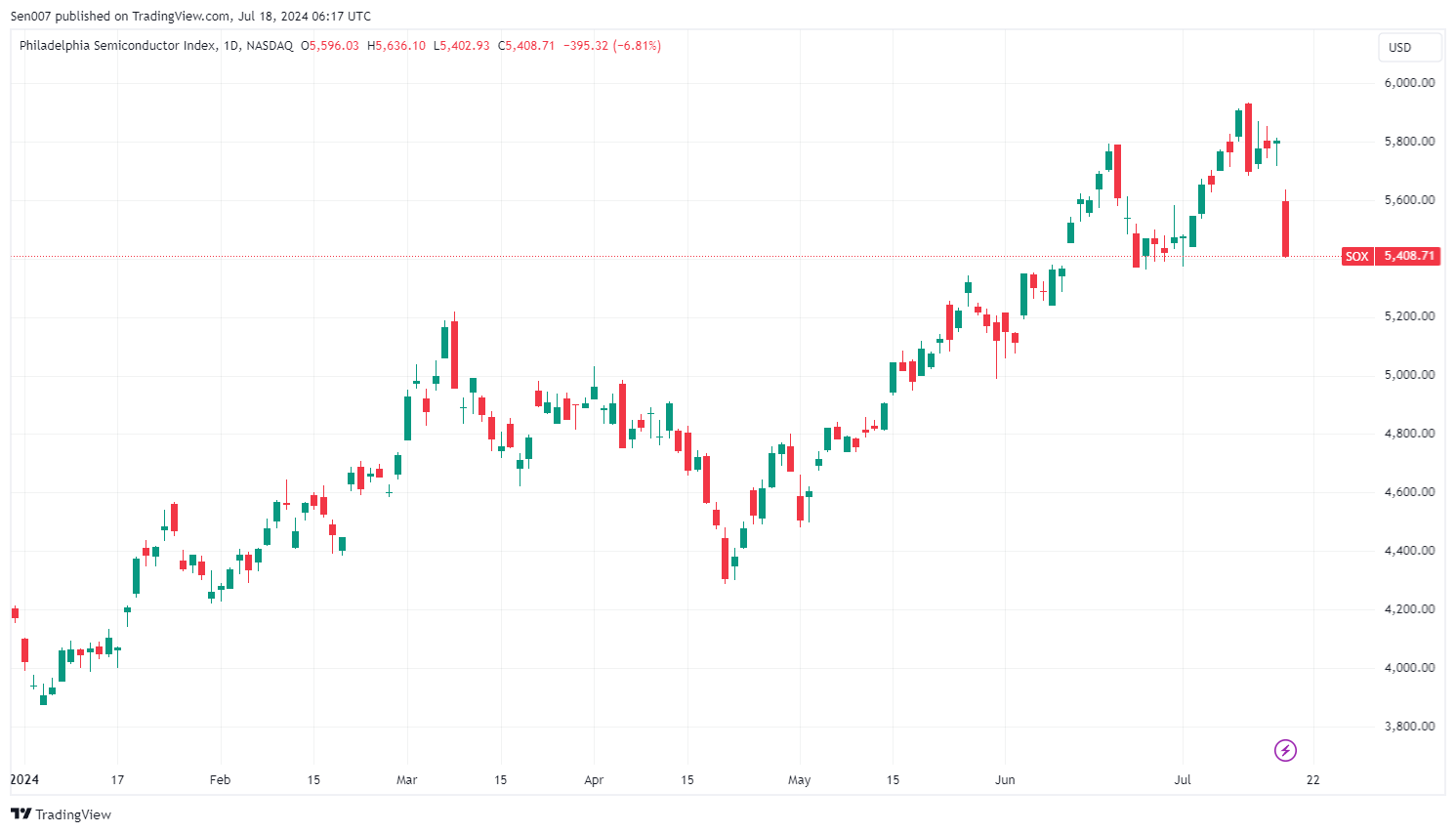
Task: Select the open value O5,596.03
Action: (330, 46)
